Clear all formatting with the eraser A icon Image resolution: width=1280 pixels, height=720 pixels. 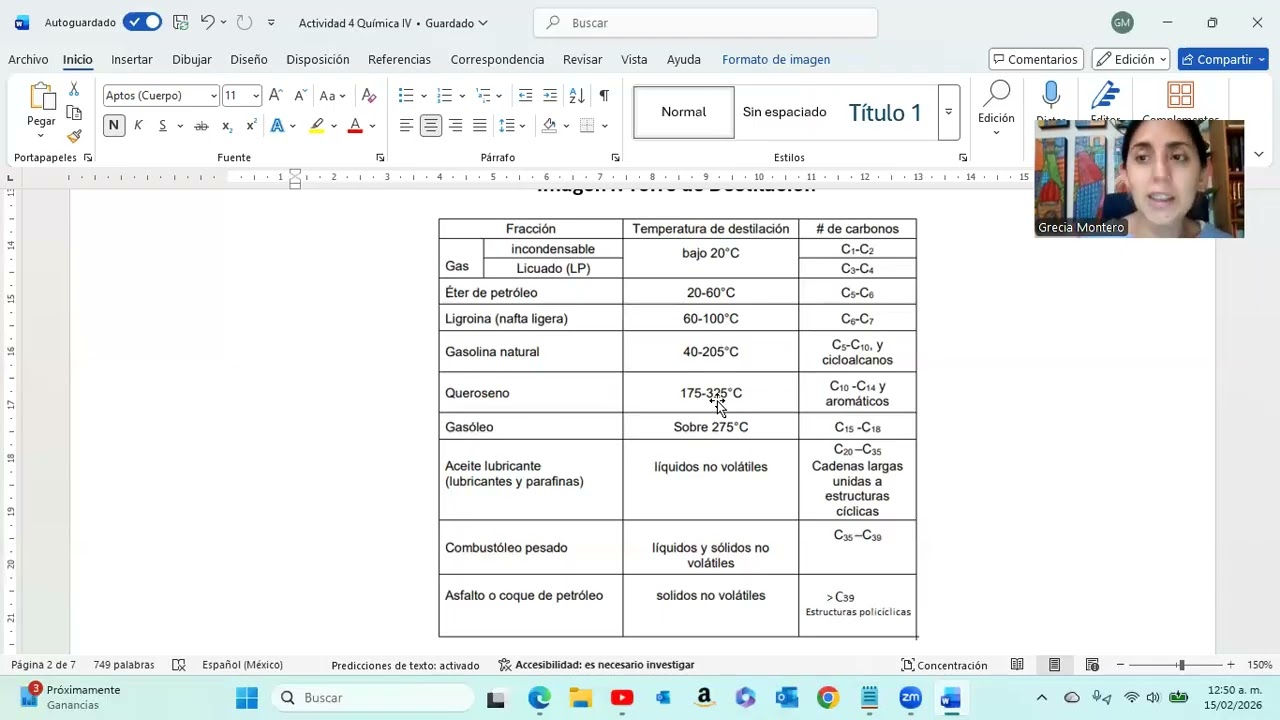pos(368,95)
